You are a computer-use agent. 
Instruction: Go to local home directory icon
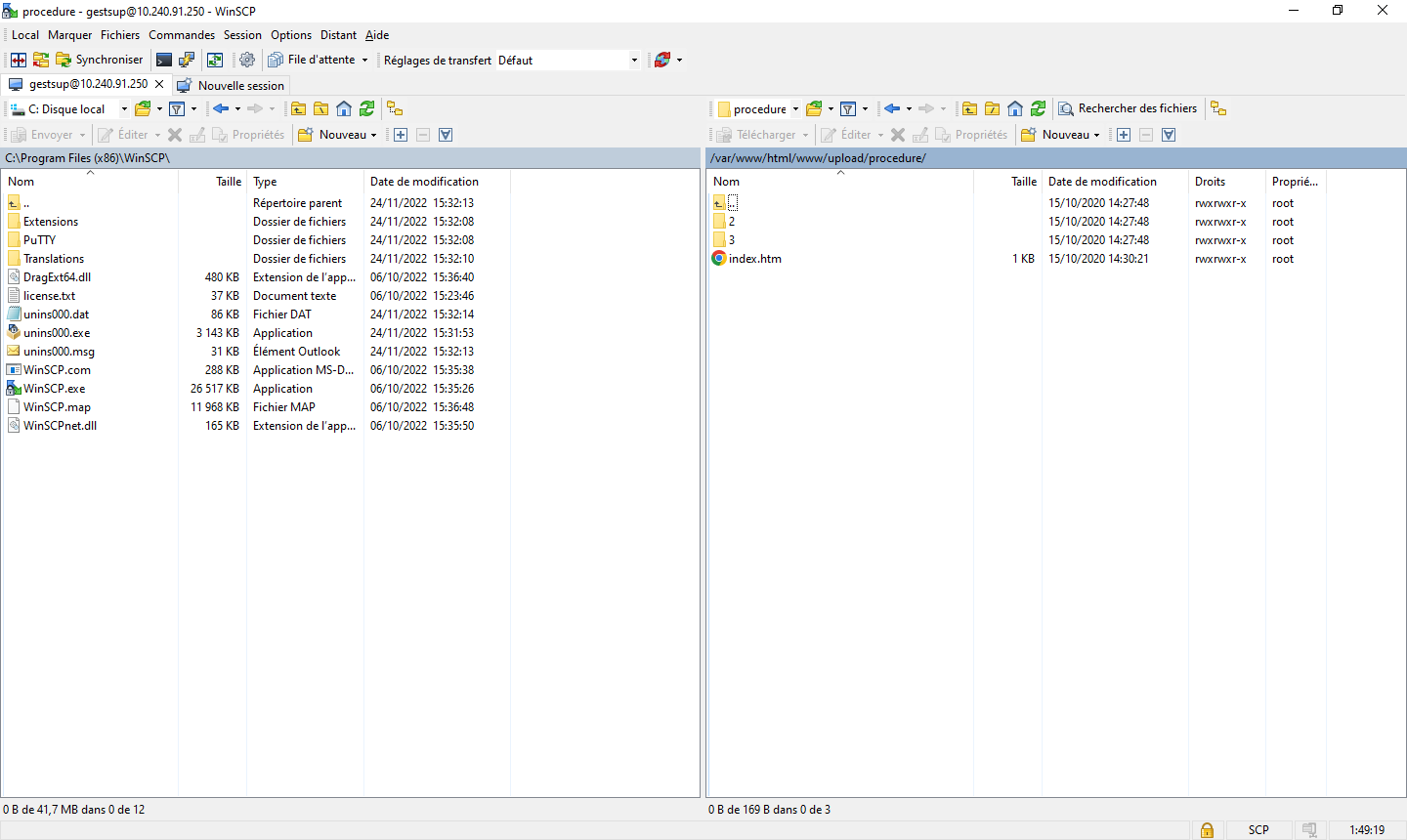pyautogui.click(x=344, y=108)
